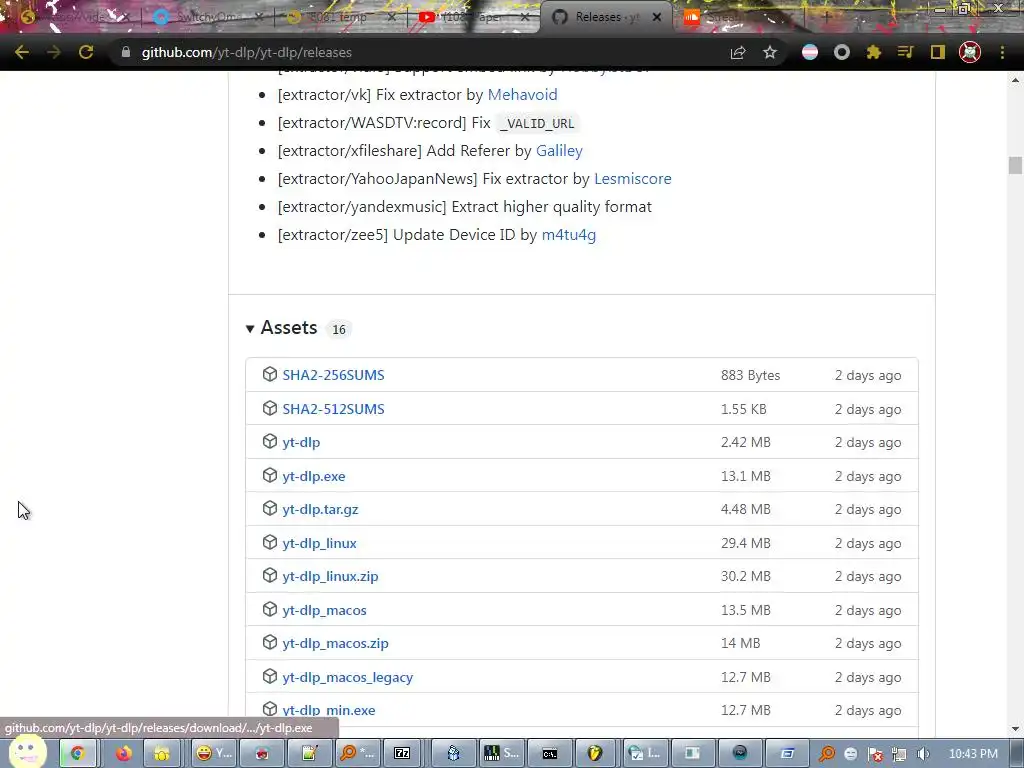
Task: Click the github.com address bar URL
Action: [x=247, y=52]
